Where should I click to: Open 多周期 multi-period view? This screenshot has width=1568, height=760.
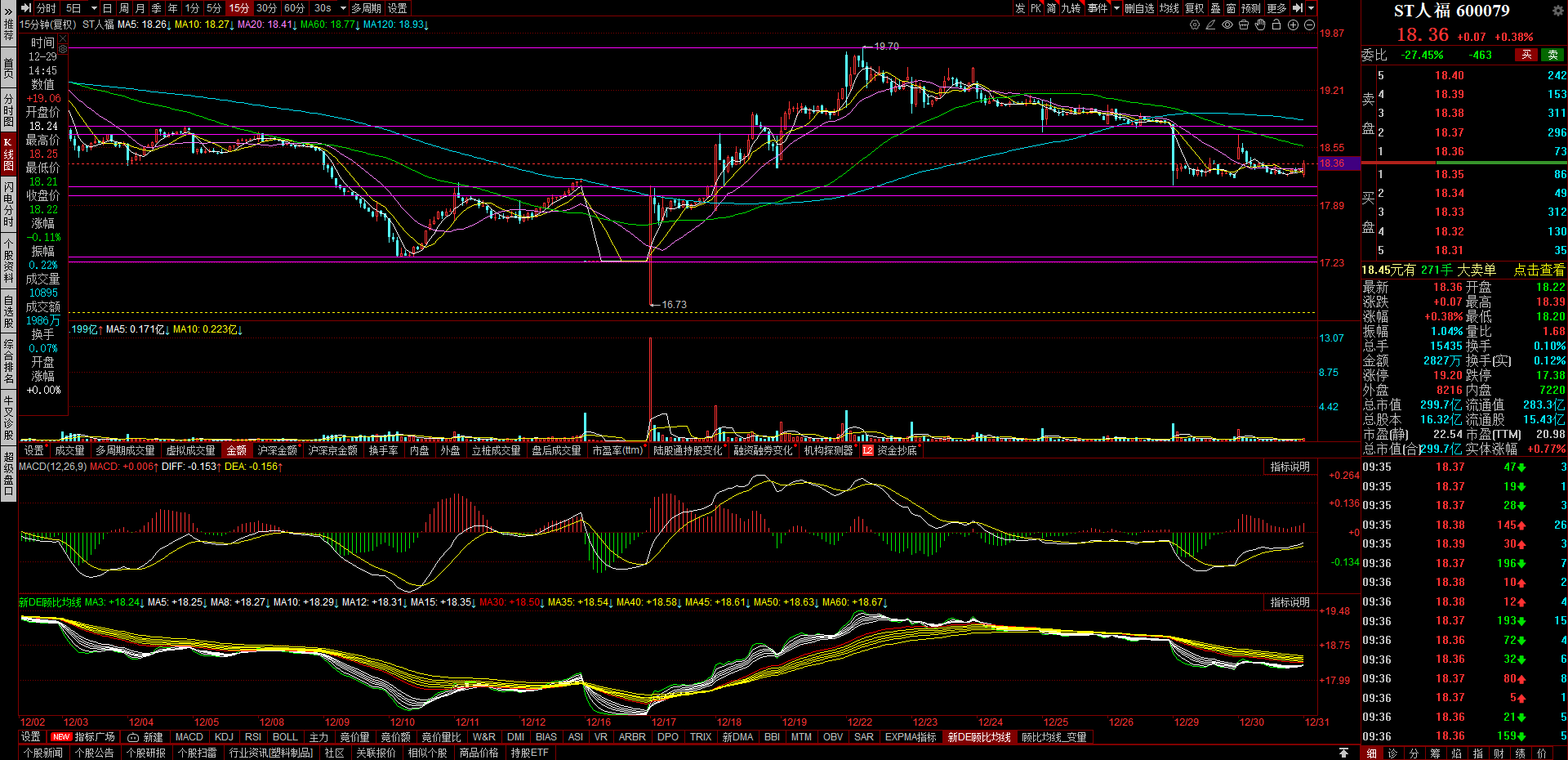click(x=367, y=8)
